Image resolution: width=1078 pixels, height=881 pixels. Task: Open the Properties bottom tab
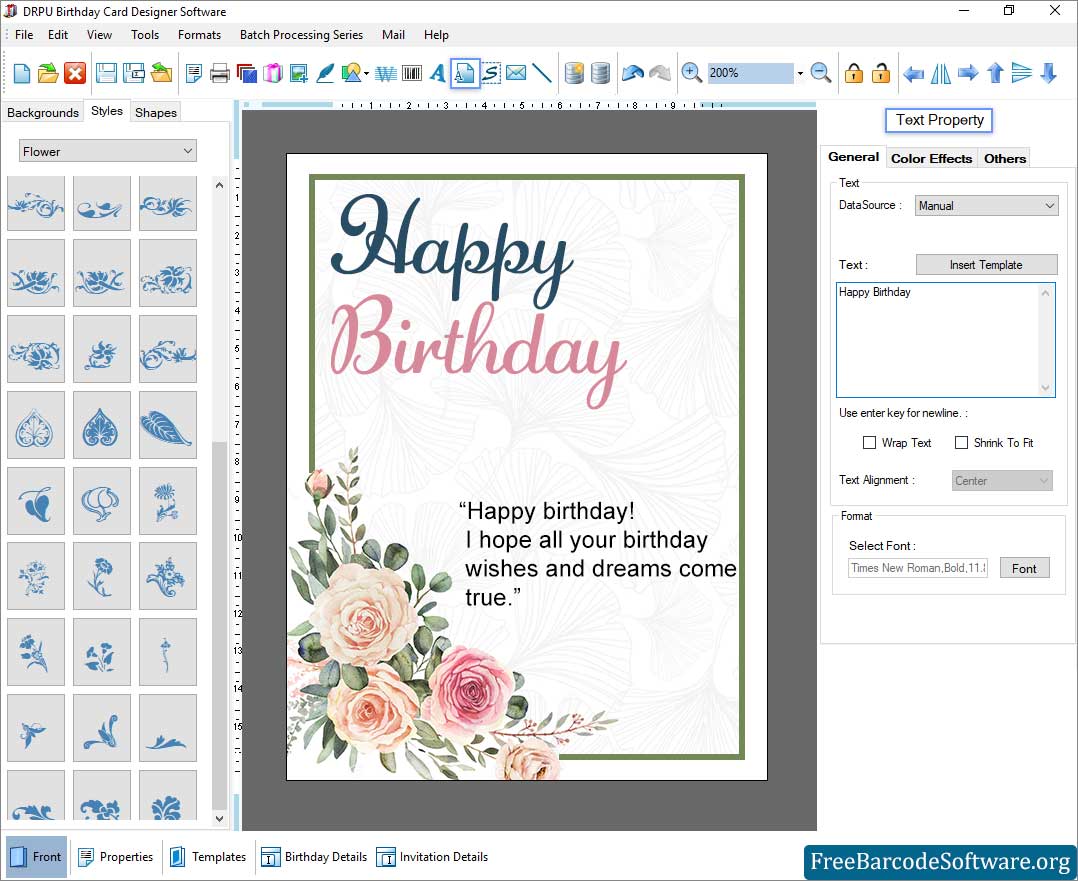point(116,857)
